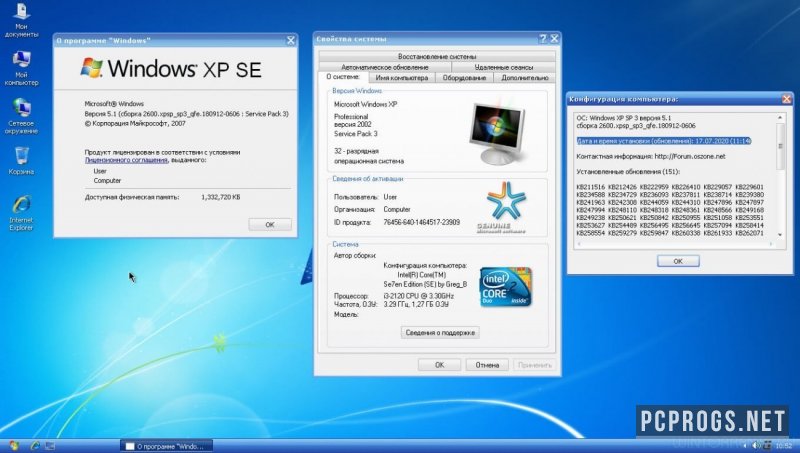Select the Internet Explorer desktop icon
This screenshot has width=800, height=453.
point(21,213)
